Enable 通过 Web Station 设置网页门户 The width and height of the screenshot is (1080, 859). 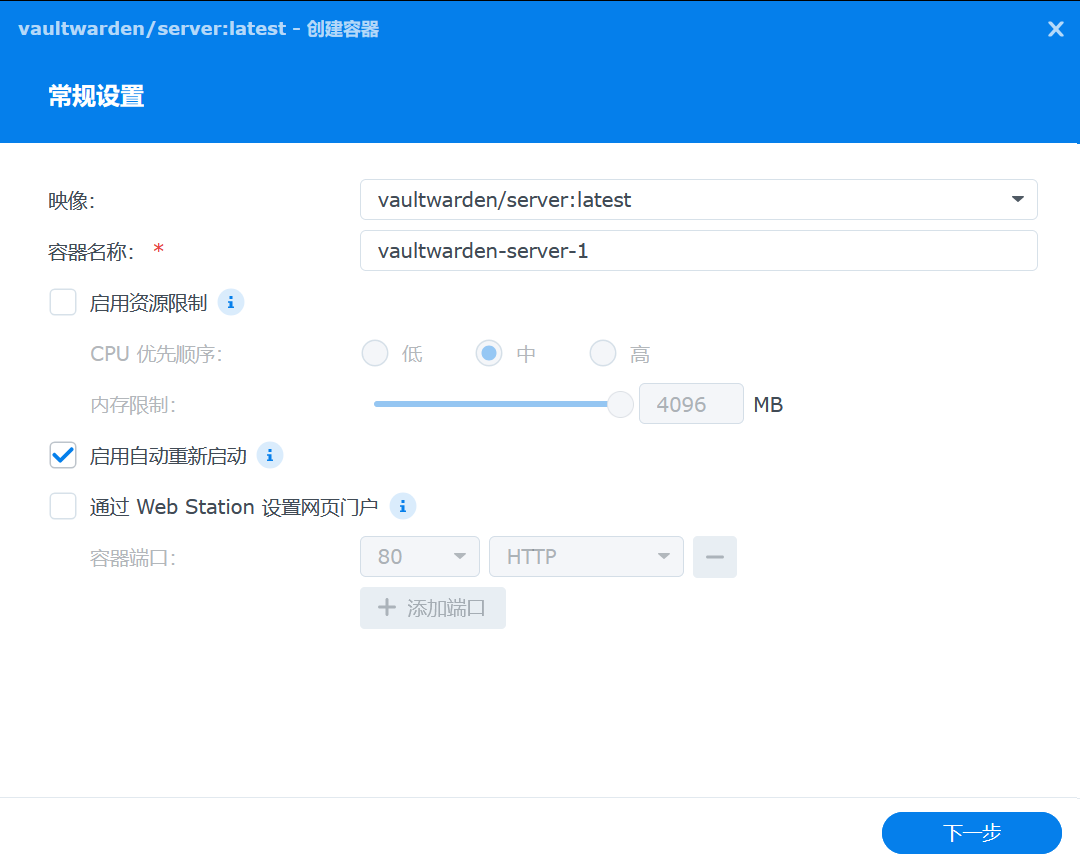click(63, 506)
